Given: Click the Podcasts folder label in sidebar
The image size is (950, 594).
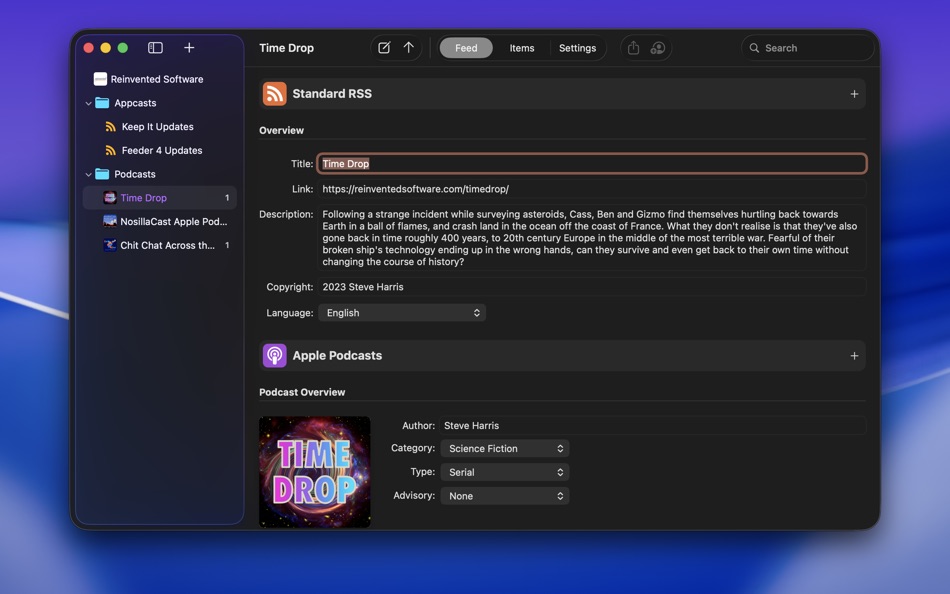Looking at the screenshot, I should click(135, 174).
